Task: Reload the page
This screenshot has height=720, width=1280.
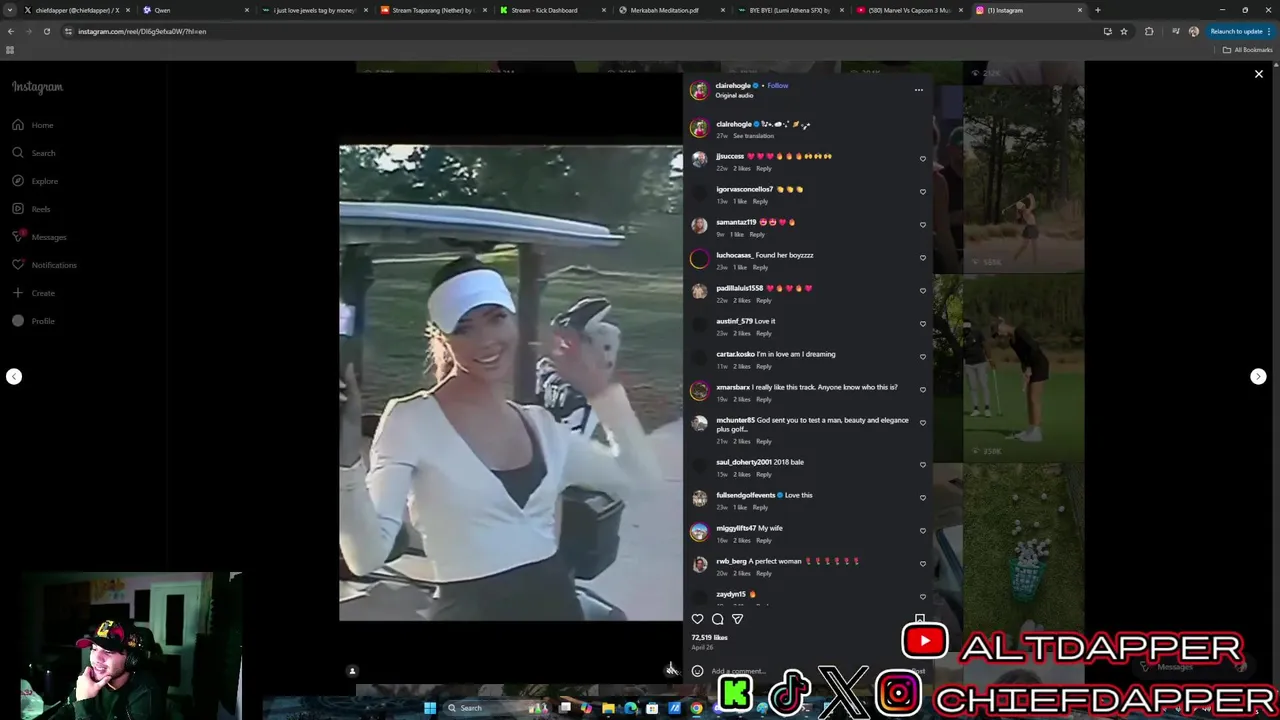Action: pyautogui.click(x=46, y=31)
